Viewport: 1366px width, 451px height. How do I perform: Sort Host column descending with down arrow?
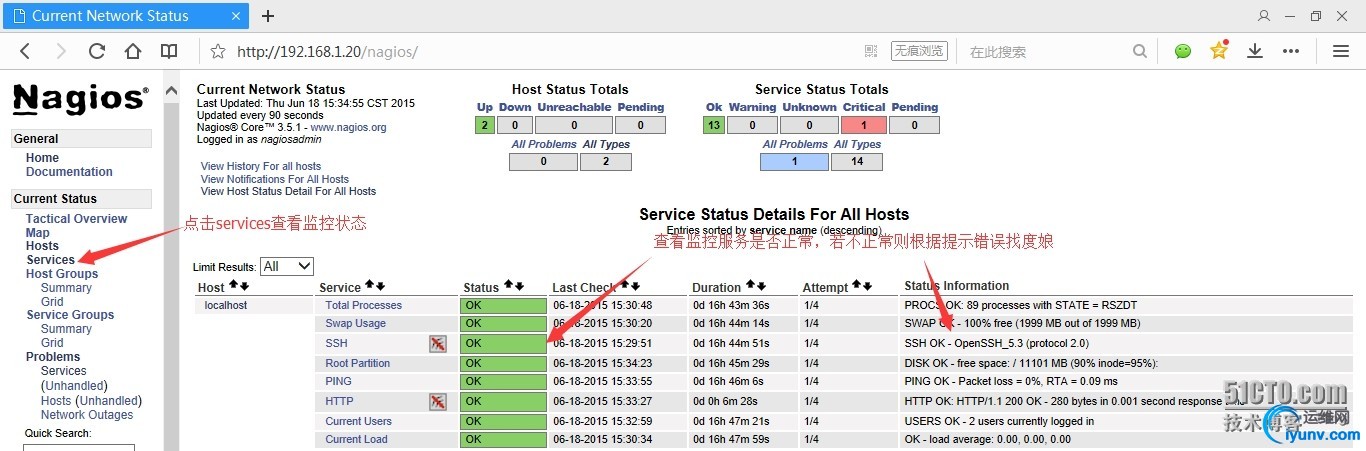click(244, 286)
